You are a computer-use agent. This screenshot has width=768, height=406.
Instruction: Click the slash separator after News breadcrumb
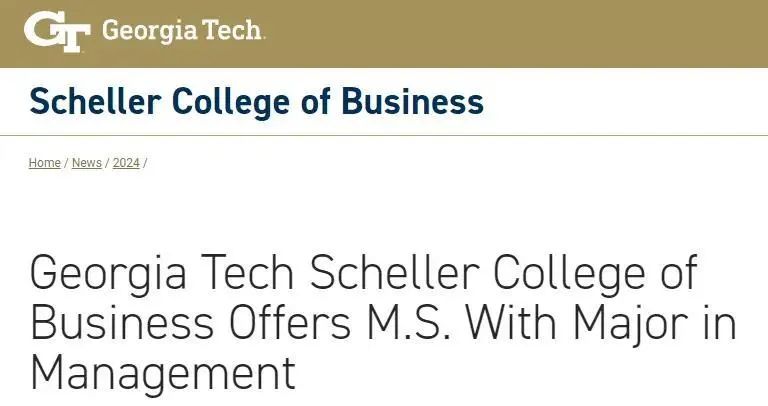coord(107,163)
